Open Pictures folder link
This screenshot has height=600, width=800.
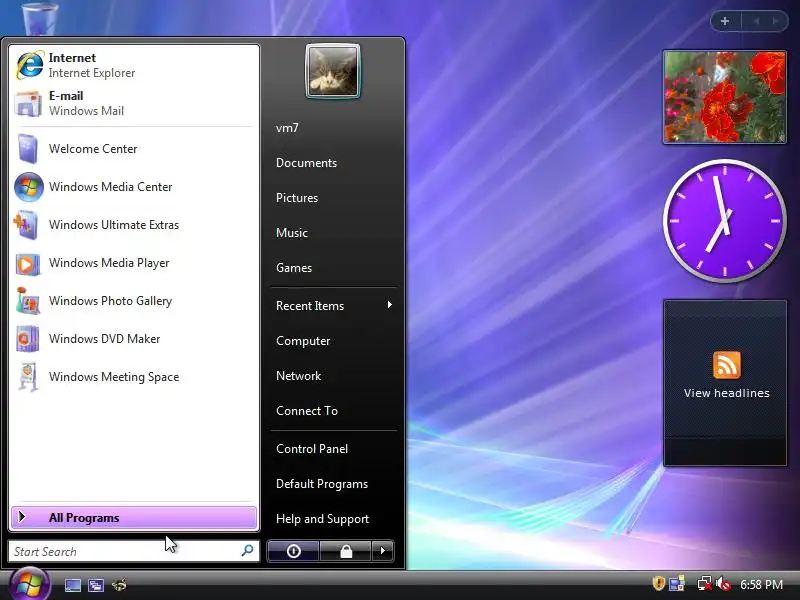tap(297, 198)
